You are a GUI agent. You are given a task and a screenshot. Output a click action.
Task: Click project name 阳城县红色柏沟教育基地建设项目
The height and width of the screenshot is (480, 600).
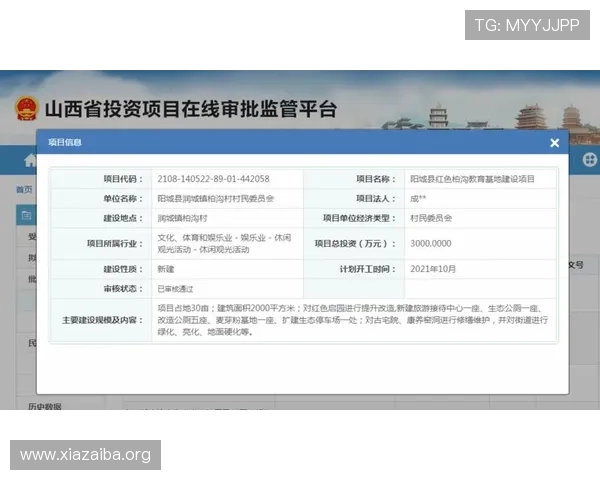[x=472, y=179]
